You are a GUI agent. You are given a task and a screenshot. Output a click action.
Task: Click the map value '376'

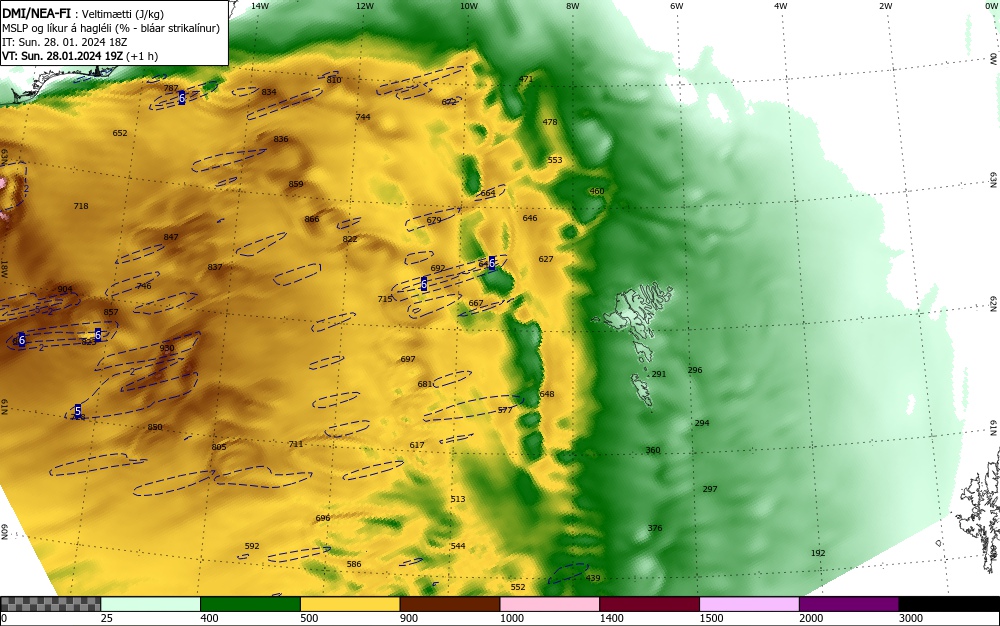point(655,528)
